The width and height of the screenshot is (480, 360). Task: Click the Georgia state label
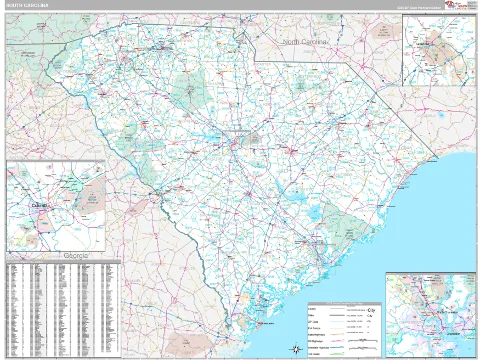point(76,256)
